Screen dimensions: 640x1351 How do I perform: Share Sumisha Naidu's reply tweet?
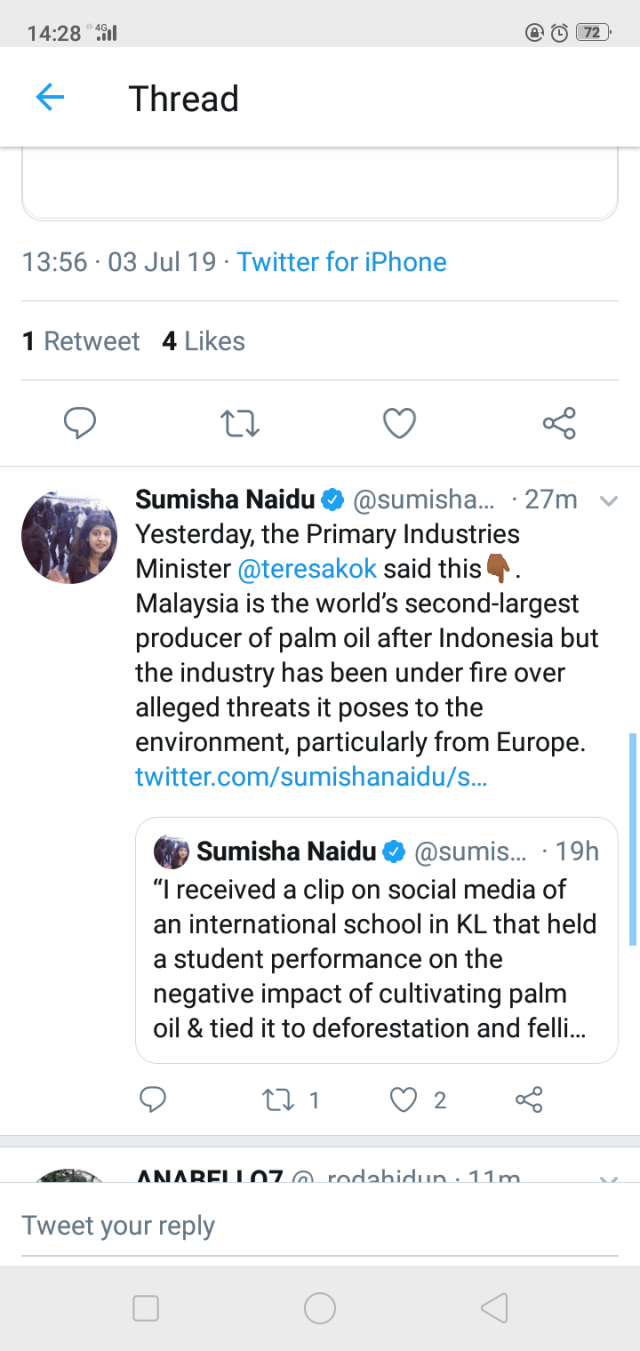(x=528, y=1101)
